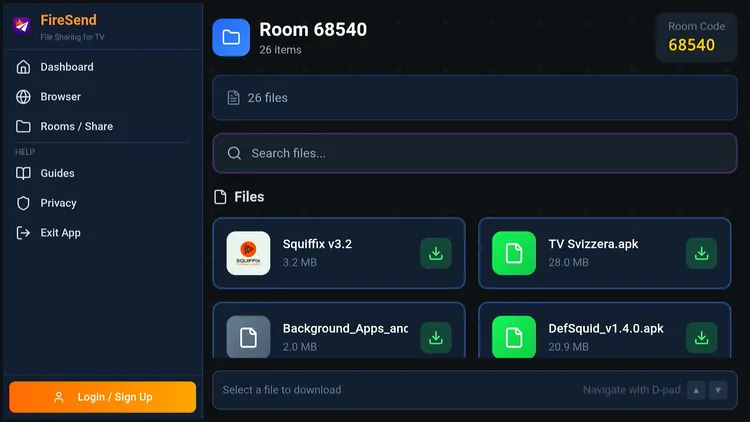Download DefSquid_v1.4.0.apk

(701, 338)
